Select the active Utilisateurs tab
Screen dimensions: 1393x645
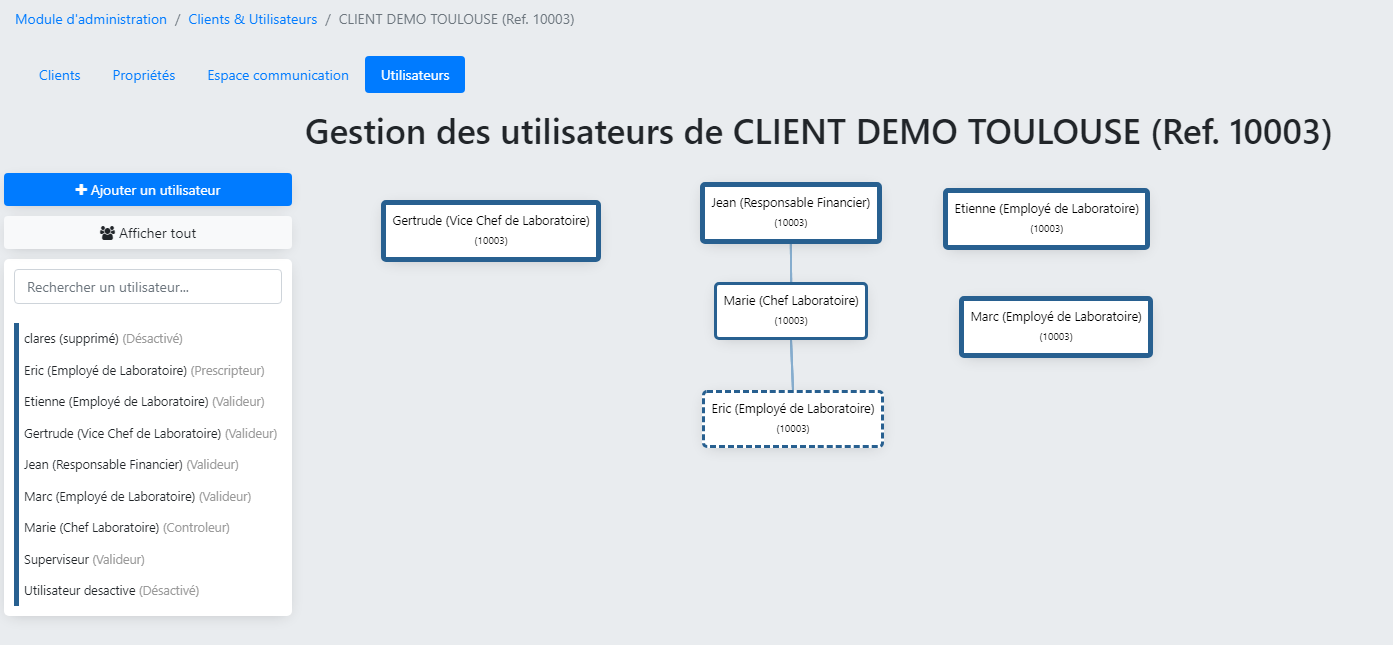415,75
